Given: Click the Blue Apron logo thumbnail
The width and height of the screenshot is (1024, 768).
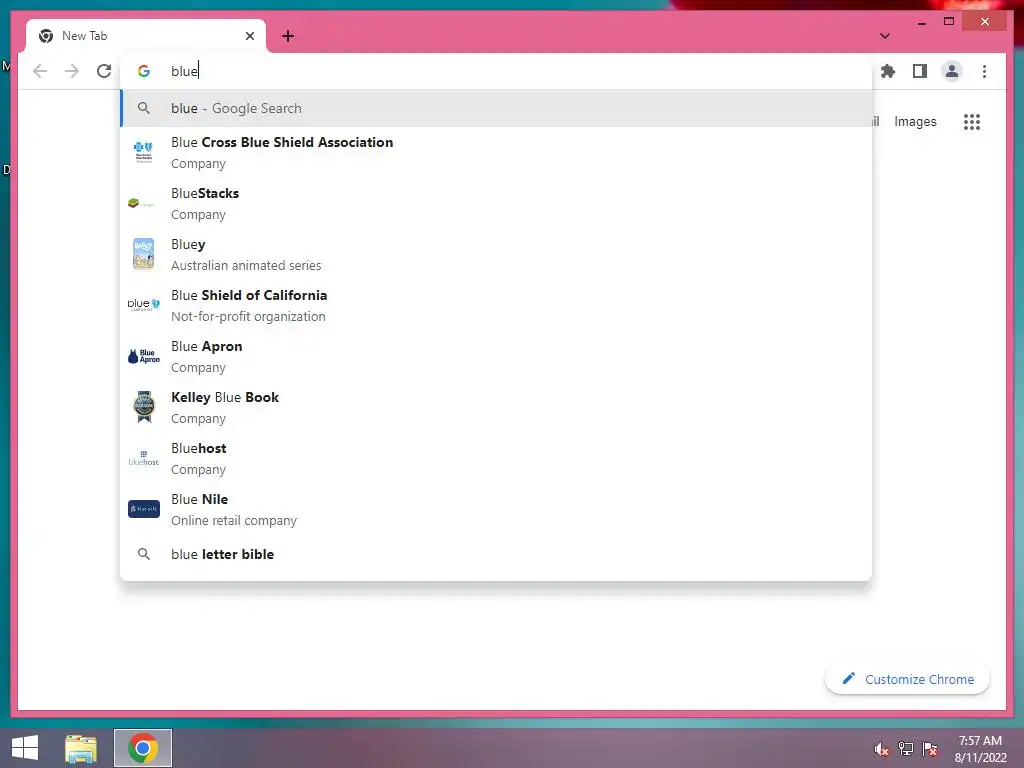Looking at the screenshot, I should pyautogui.click(x=144, y=356).
